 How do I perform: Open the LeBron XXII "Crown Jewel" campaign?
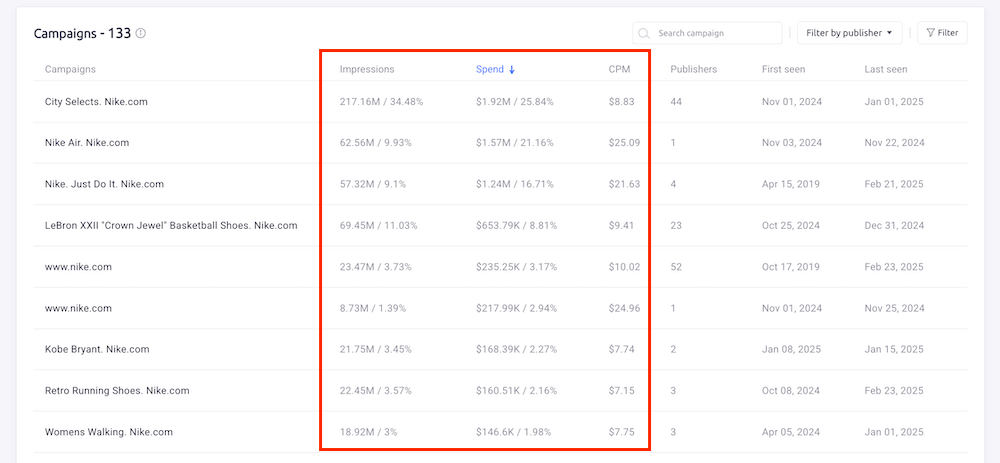(171, 226)
